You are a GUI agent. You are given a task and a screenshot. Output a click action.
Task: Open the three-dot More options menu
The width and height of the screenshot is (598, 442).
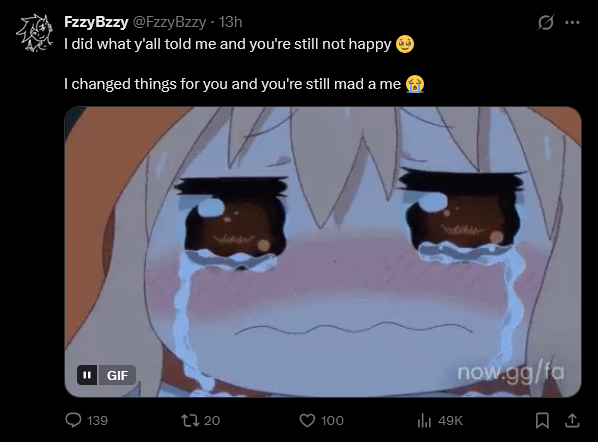click(572, 23)
